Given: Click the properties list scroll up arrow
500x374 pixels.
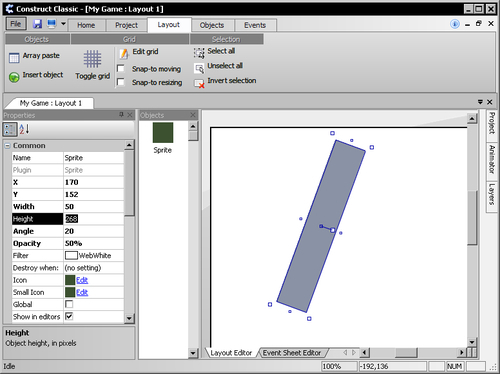Looking at the screenshot, I should click(x=129, y=145).
